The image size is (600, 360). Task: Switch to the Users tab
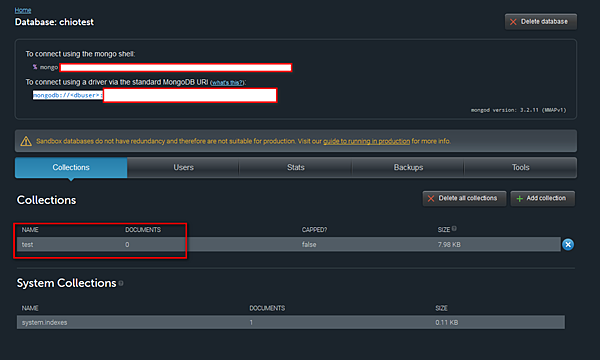point(183,168)
